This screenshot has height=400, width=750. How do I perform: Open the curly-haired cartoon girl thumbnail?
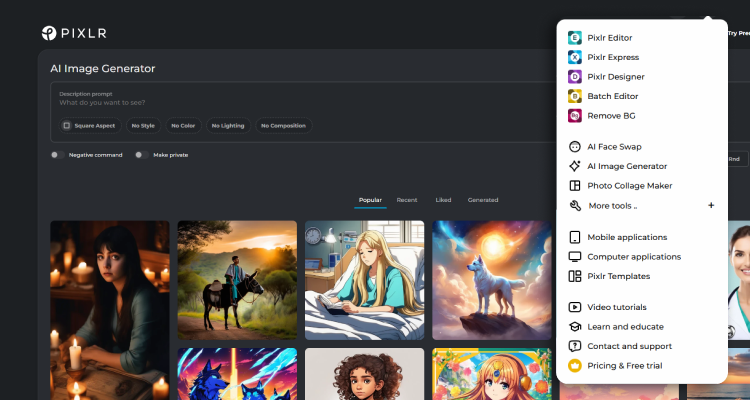tap(364, 374)
